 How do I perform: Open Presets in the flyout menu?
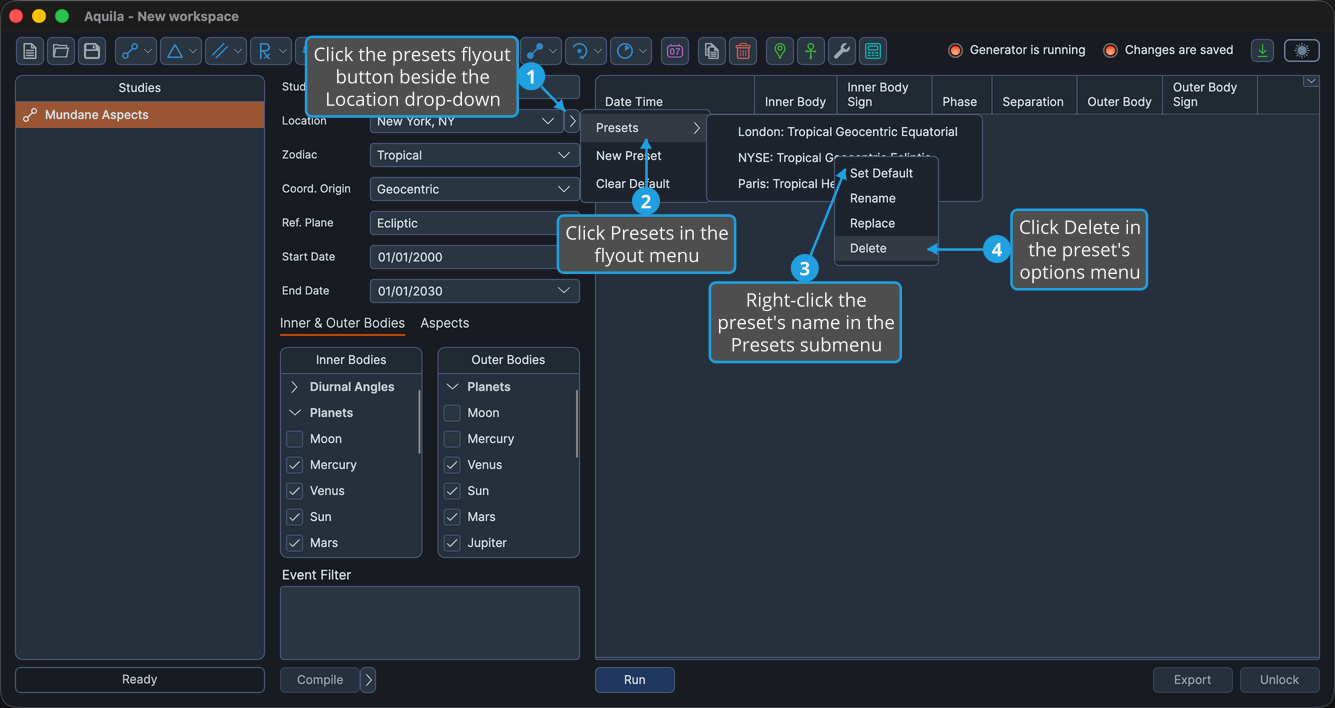point(647,128)
